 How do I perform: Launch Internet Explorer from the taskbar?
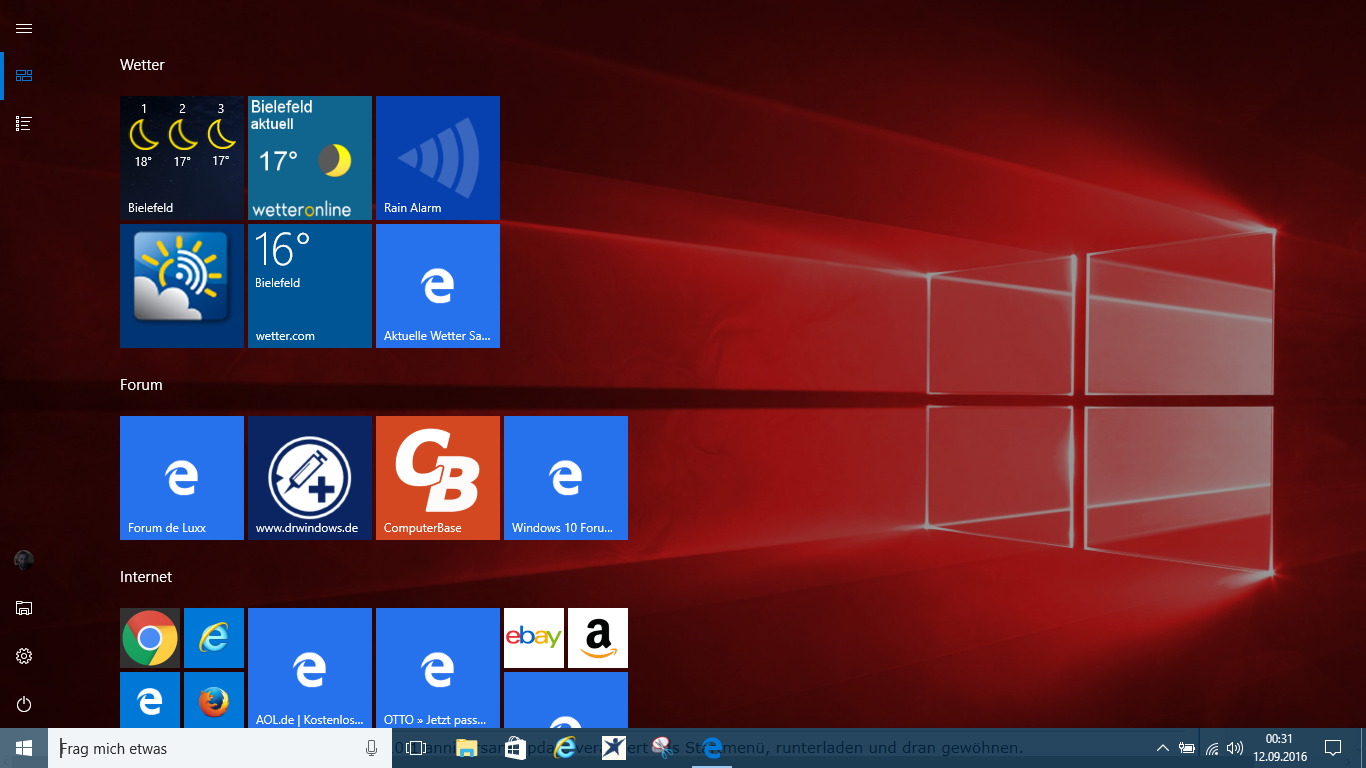(564, 748)
